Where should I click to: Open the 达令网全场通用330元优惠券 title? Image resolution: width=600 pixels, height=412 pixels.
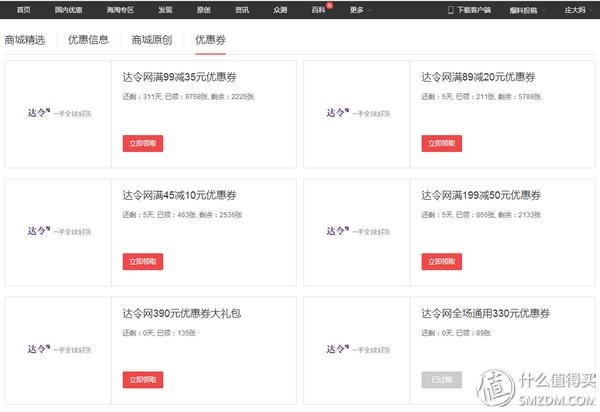486,313
